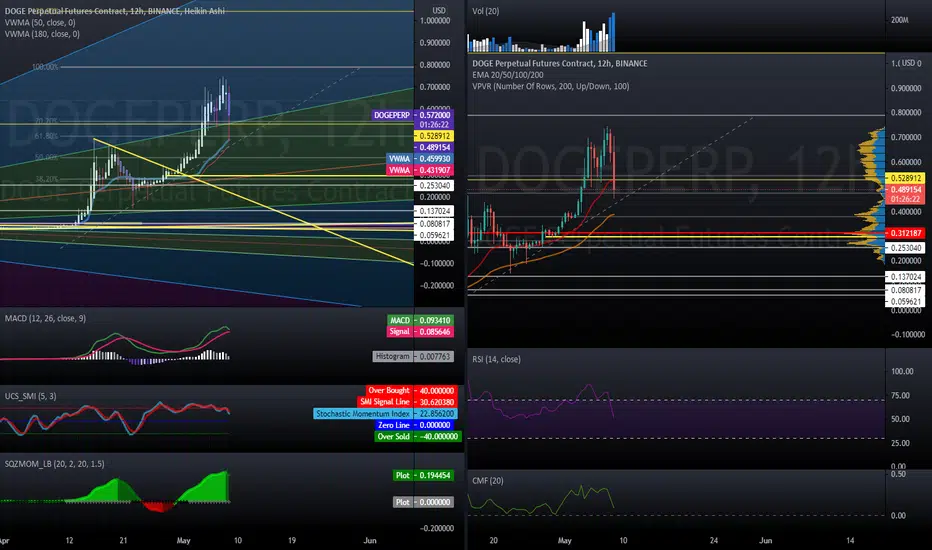
Task: Select the 100.00% Fibonacci level label
Action: [x=45, y=67]
